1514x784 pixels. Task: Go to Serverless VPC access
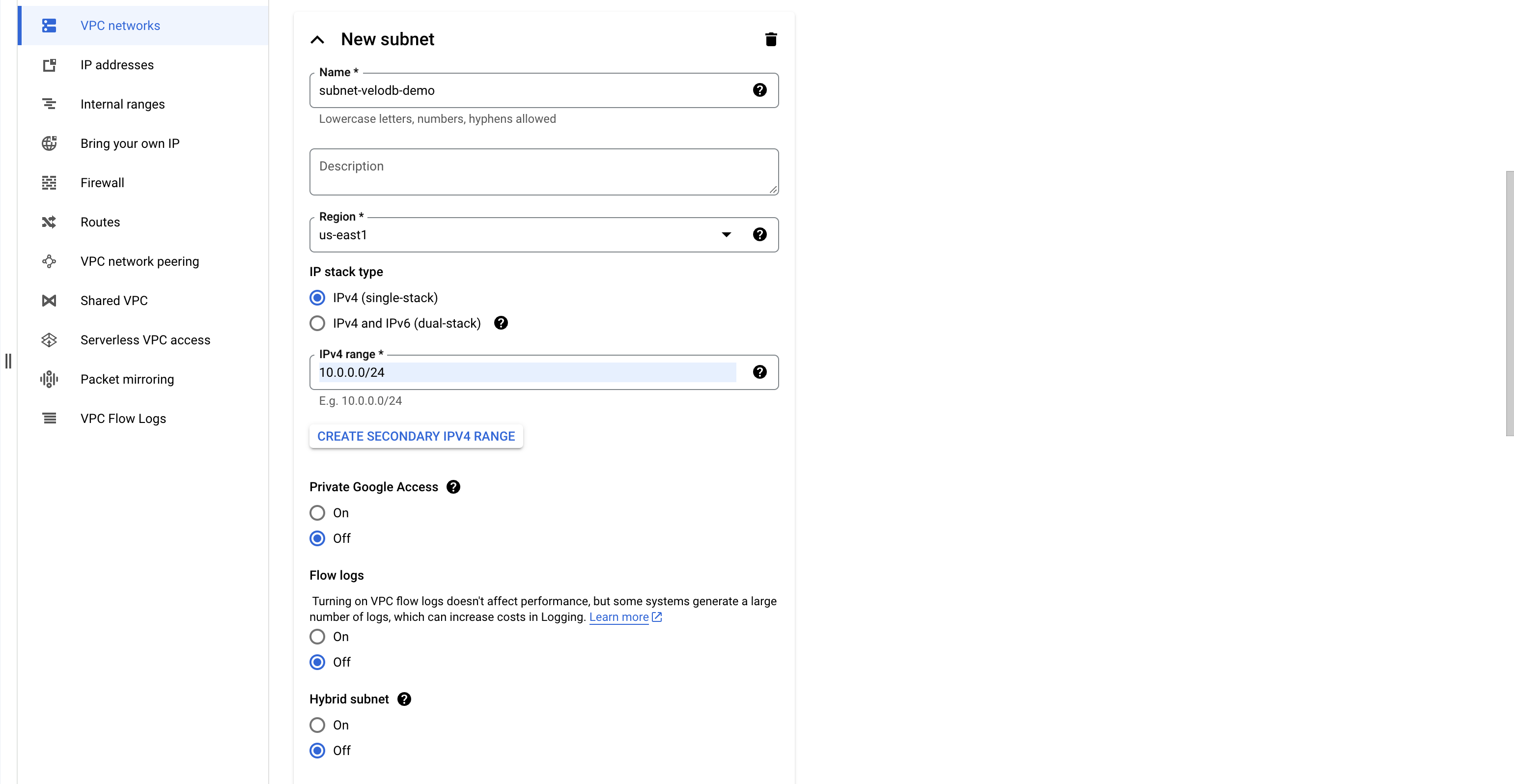(145, 340)
